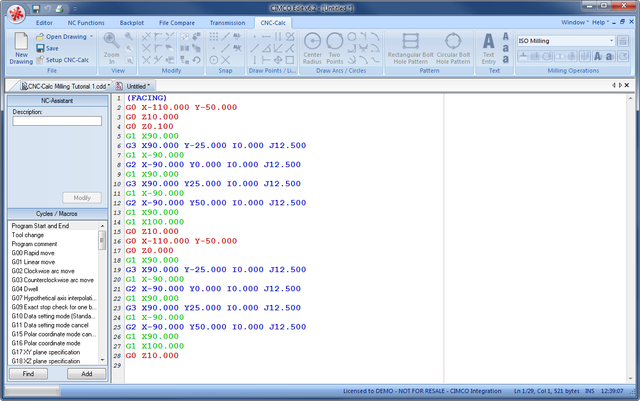Screen dimensions: 640x401
Task: Click the rotate arrow icon in Modify
Action: pyautogui.click(x=197, y=60)
